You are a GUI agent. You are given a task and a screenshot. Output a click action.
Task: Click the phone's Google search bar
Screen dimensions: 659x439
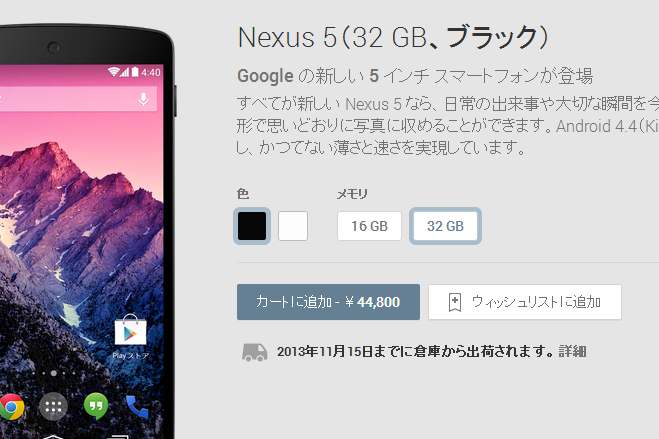click(x=78, y=99)
